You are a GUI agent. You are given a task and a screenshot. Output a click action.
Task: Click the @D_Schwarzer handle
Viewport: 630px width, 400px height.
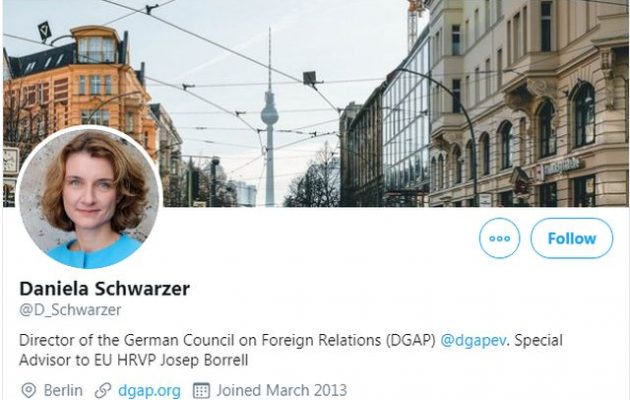pyautogui.click(x=70, y=310)
